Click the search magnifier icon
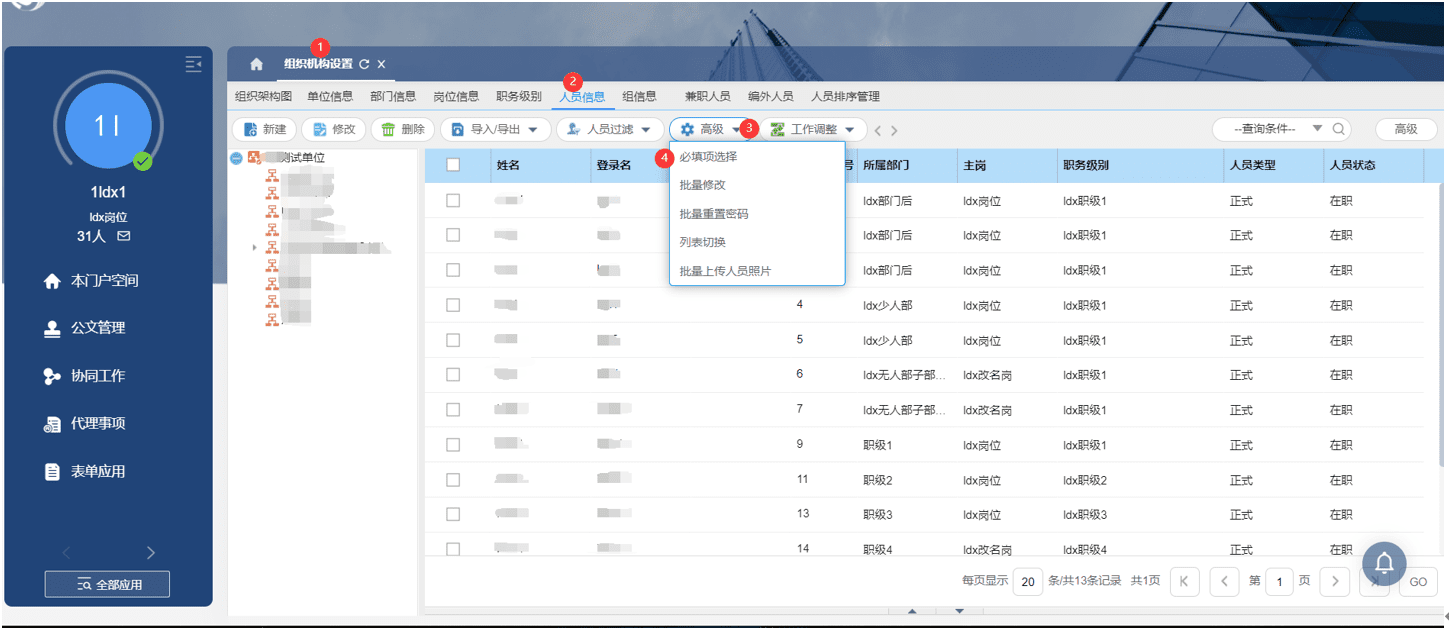Image resolution: width=1449 pixels, height=628 pixels. [1337, 129]
